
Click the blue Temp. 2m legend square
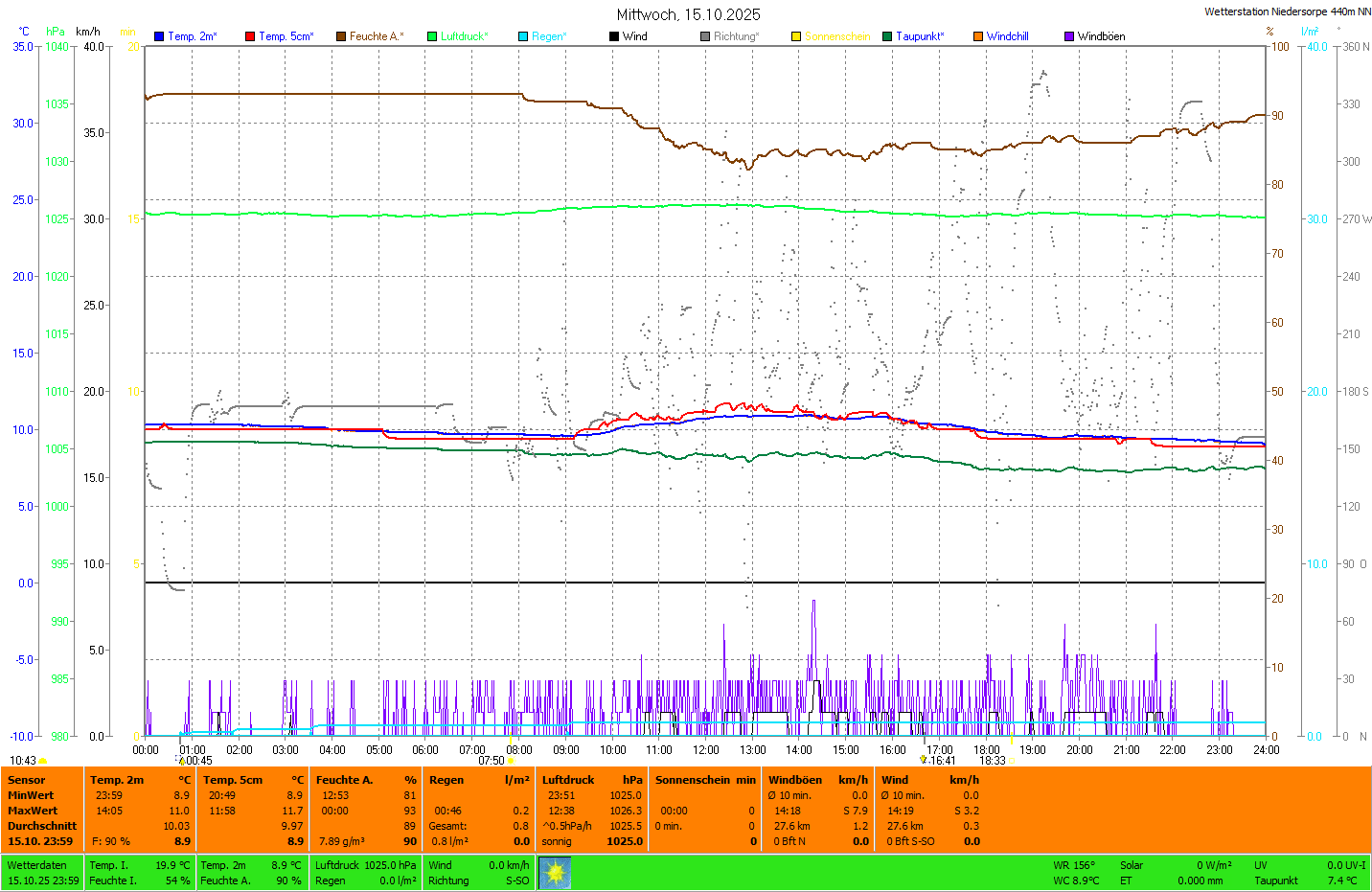pos(159,36)
